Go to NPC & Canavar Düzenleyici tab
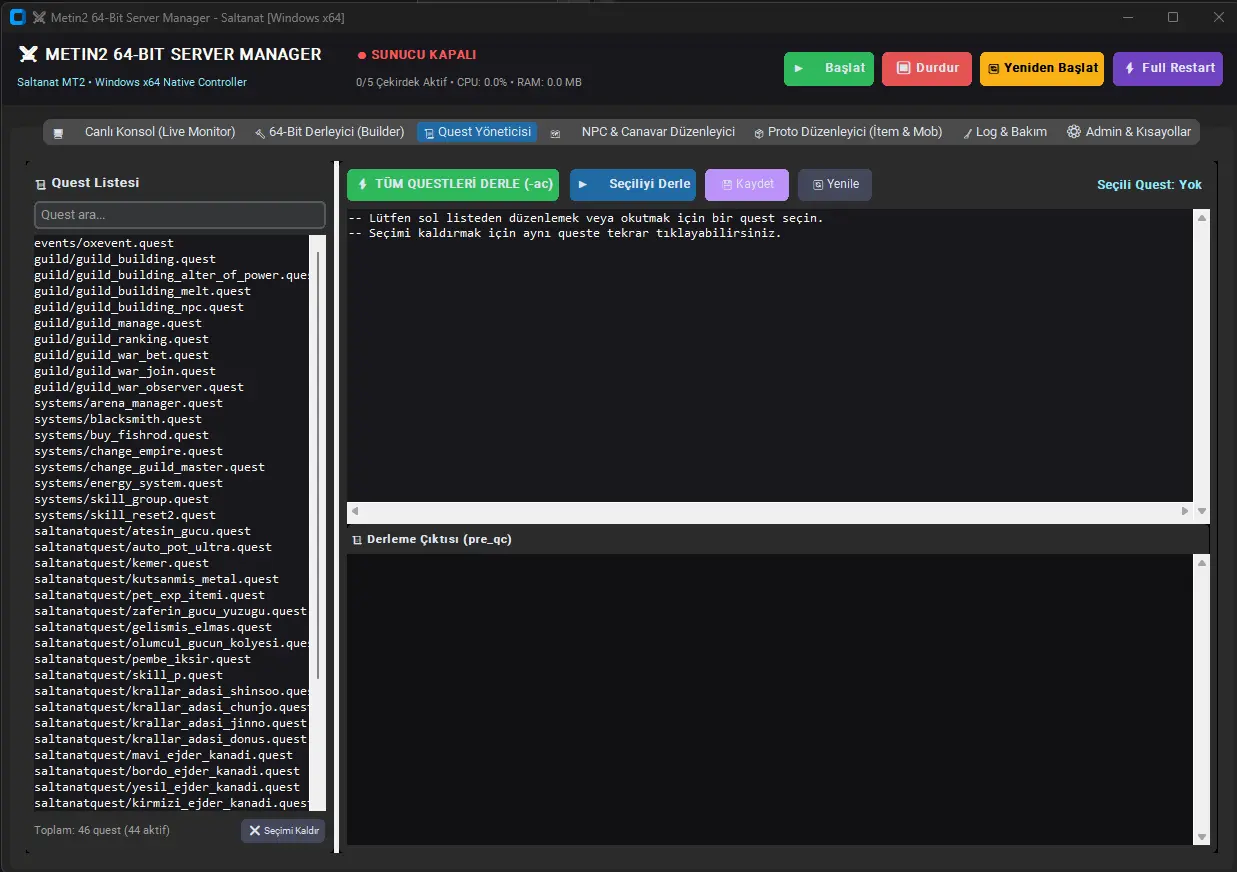This screenshot has height=872, width=1237. click(644, 132)
